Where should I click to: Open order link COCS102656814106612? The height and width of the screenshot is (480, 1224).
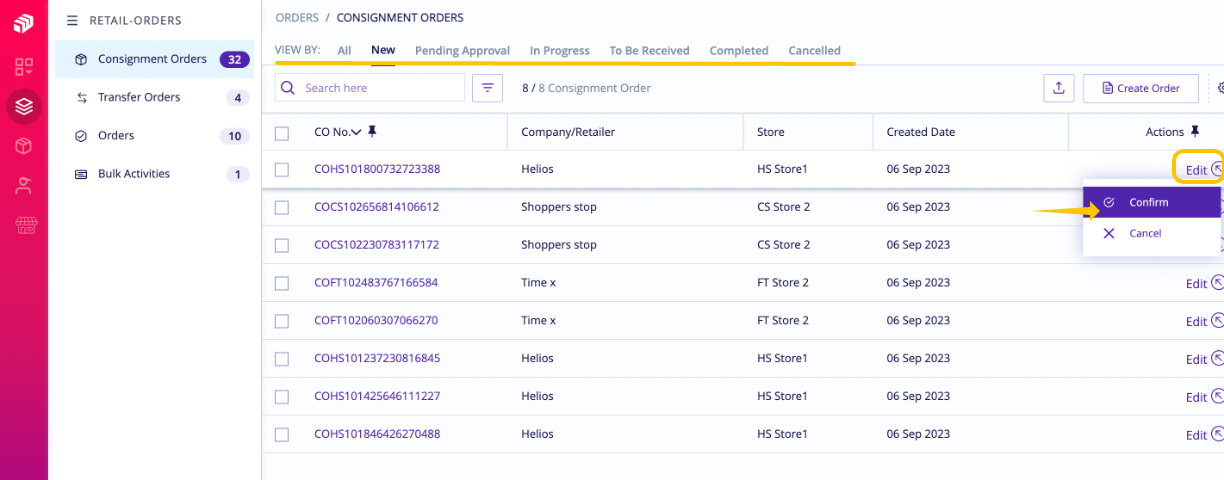[x=377, y=207]
